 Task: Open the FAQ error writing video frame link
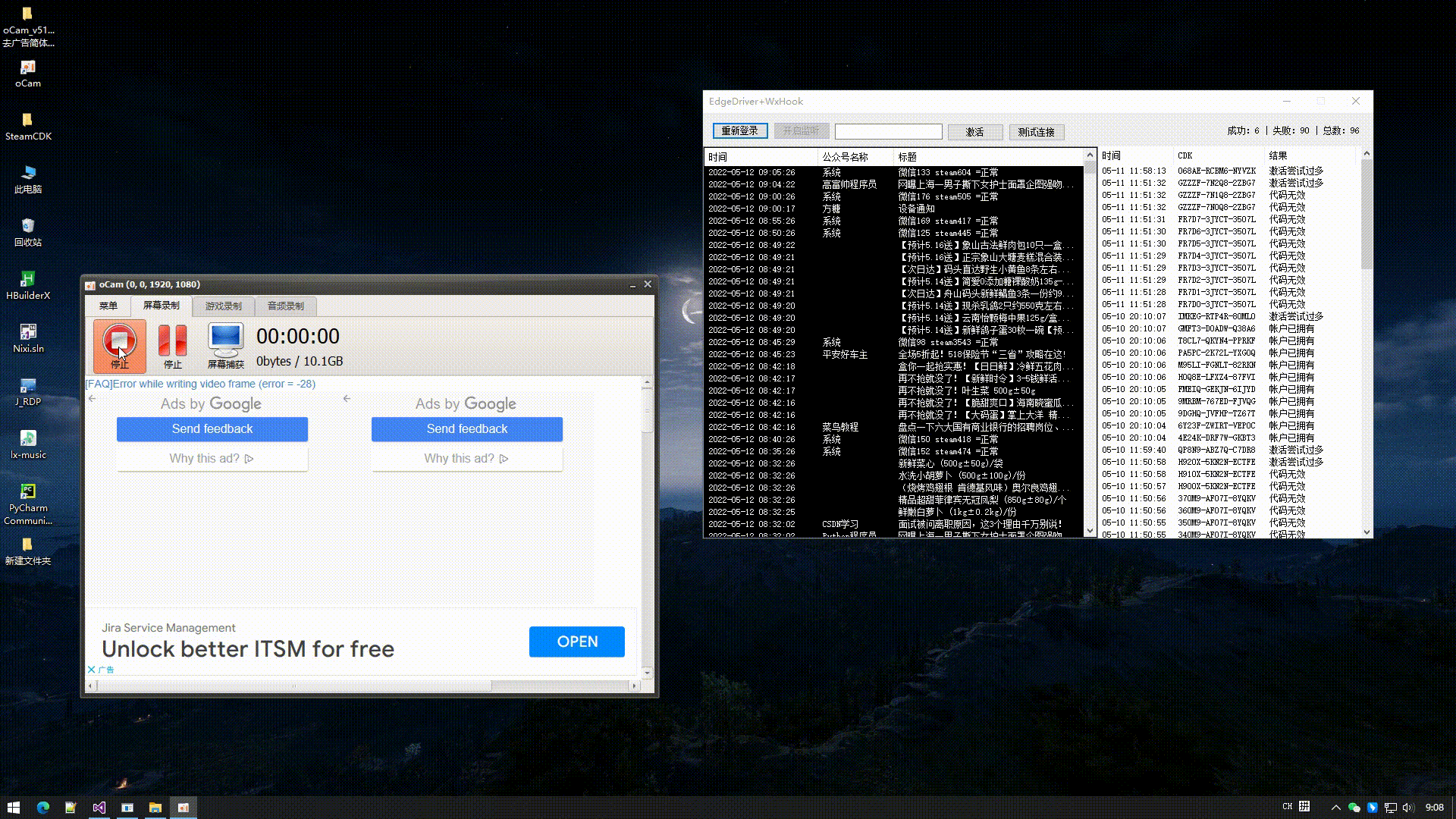pyautogui.click(x=200, y=384)
